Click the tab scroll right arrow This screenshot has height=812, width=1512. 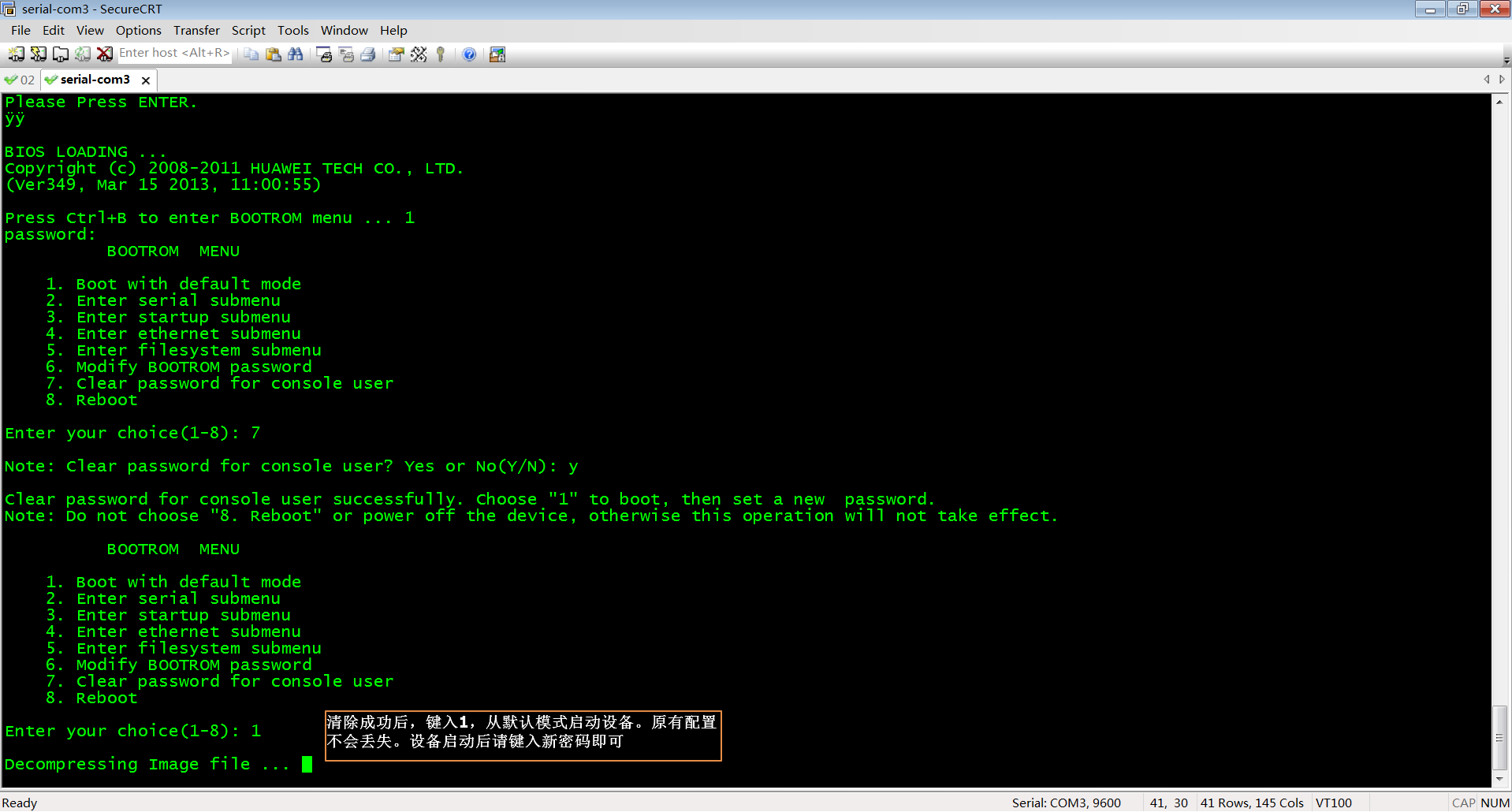[1502, 80]
